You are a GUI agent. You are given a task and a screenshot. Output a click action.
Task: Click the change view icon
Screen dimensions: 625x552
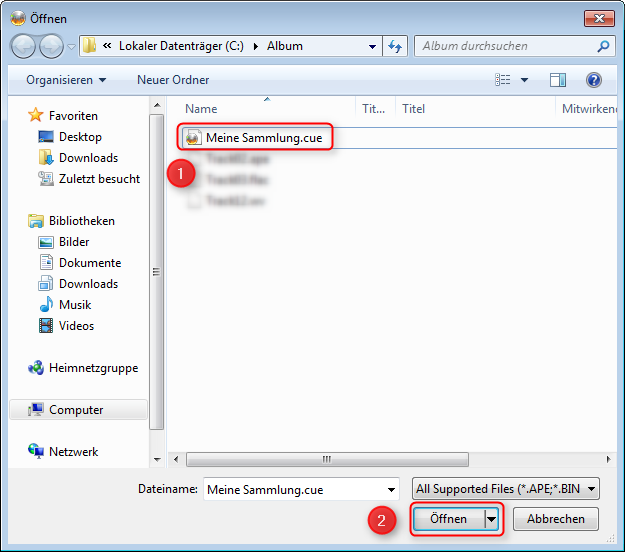pyautogui.click(x=503, y=80)
